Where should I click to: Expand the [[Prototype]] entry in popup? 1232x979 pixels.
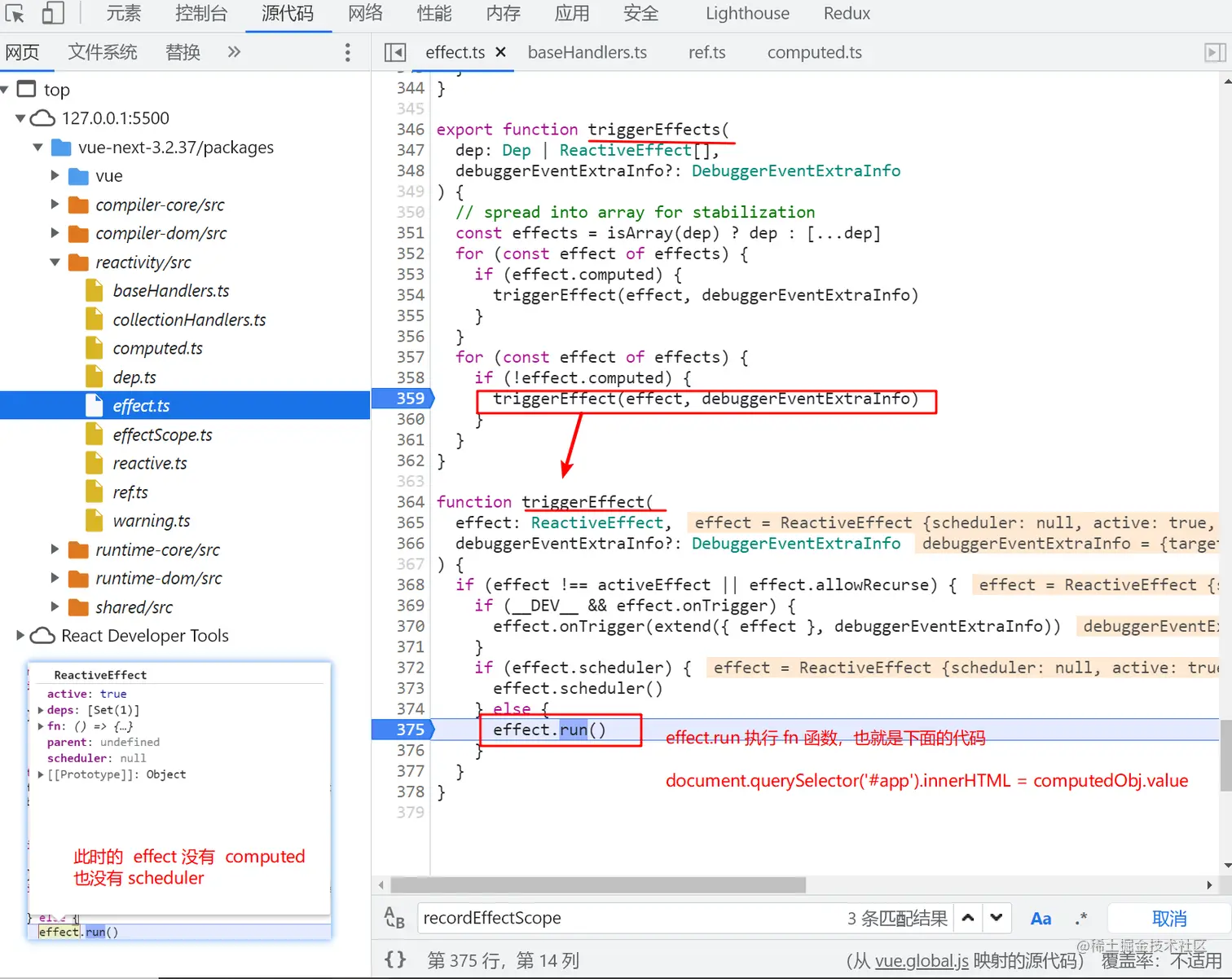point(41,774)
